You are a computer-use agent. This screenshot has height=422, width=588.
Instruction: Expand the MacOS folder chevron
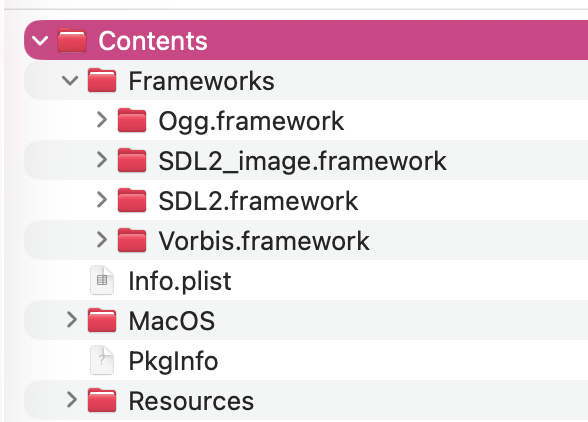tap(72, 320)
